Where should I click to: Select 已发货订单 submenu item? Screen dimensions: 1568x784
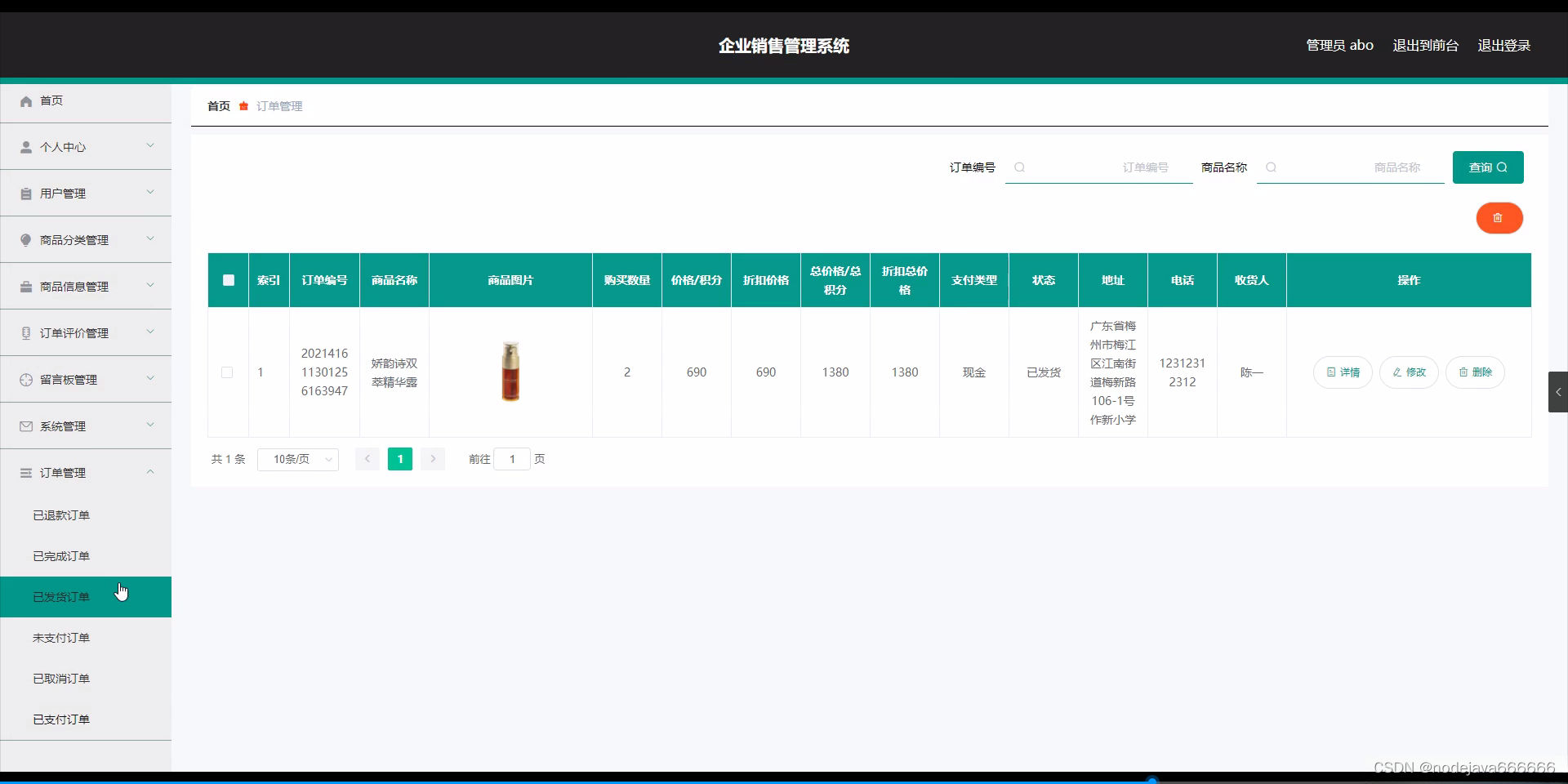pyautogui.click(x=86, y=597)
